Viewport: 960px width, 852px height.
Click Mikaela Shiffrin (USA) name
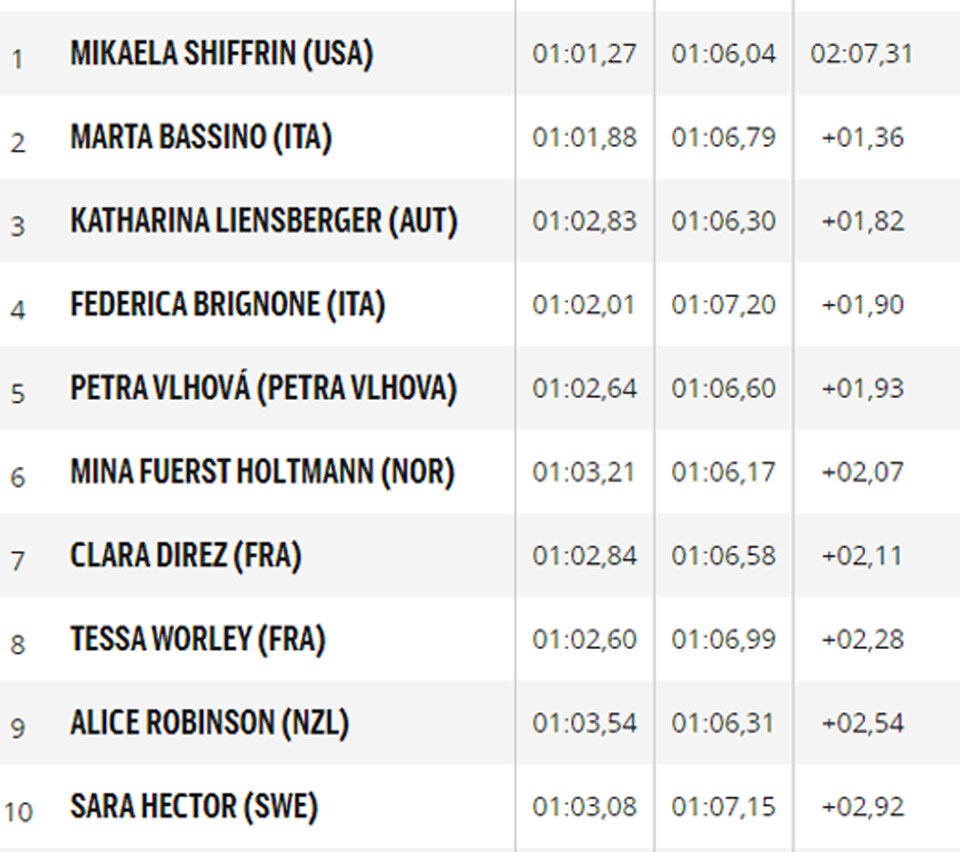pos(222,54)
